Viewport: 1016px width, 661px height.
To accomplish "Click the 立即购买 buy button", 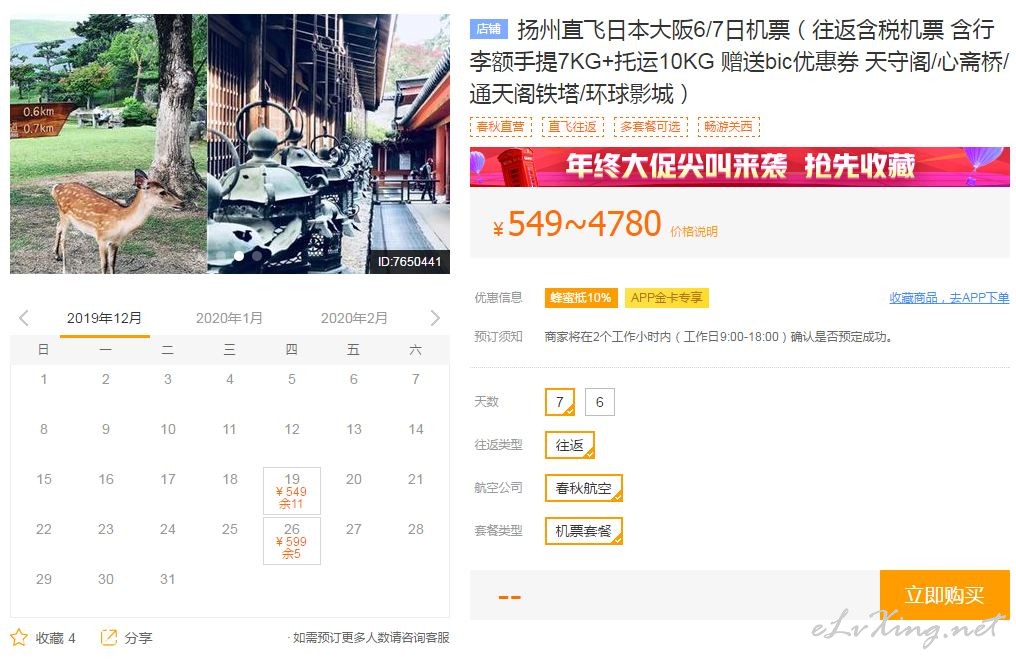I will coord(945,594).
